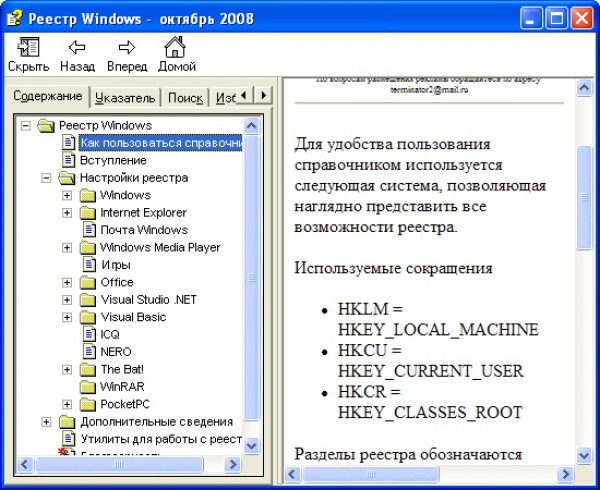600x490 pixels.
Task: Click the page icon next to Утилиты для работы
Action: click(68, 438)
